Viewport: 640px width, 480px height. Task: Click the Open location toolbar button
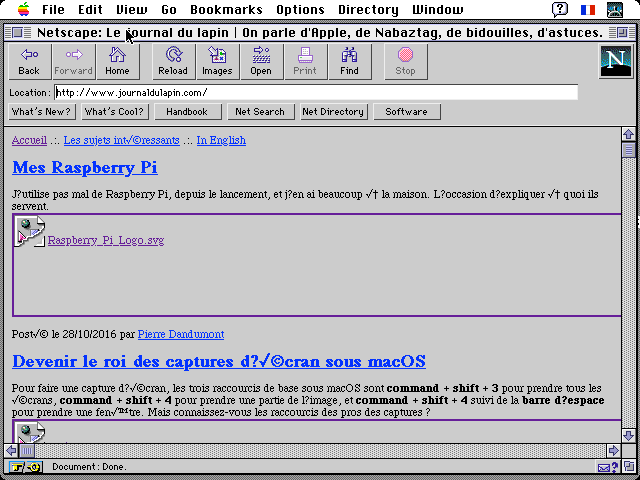[x=261, y=62]
